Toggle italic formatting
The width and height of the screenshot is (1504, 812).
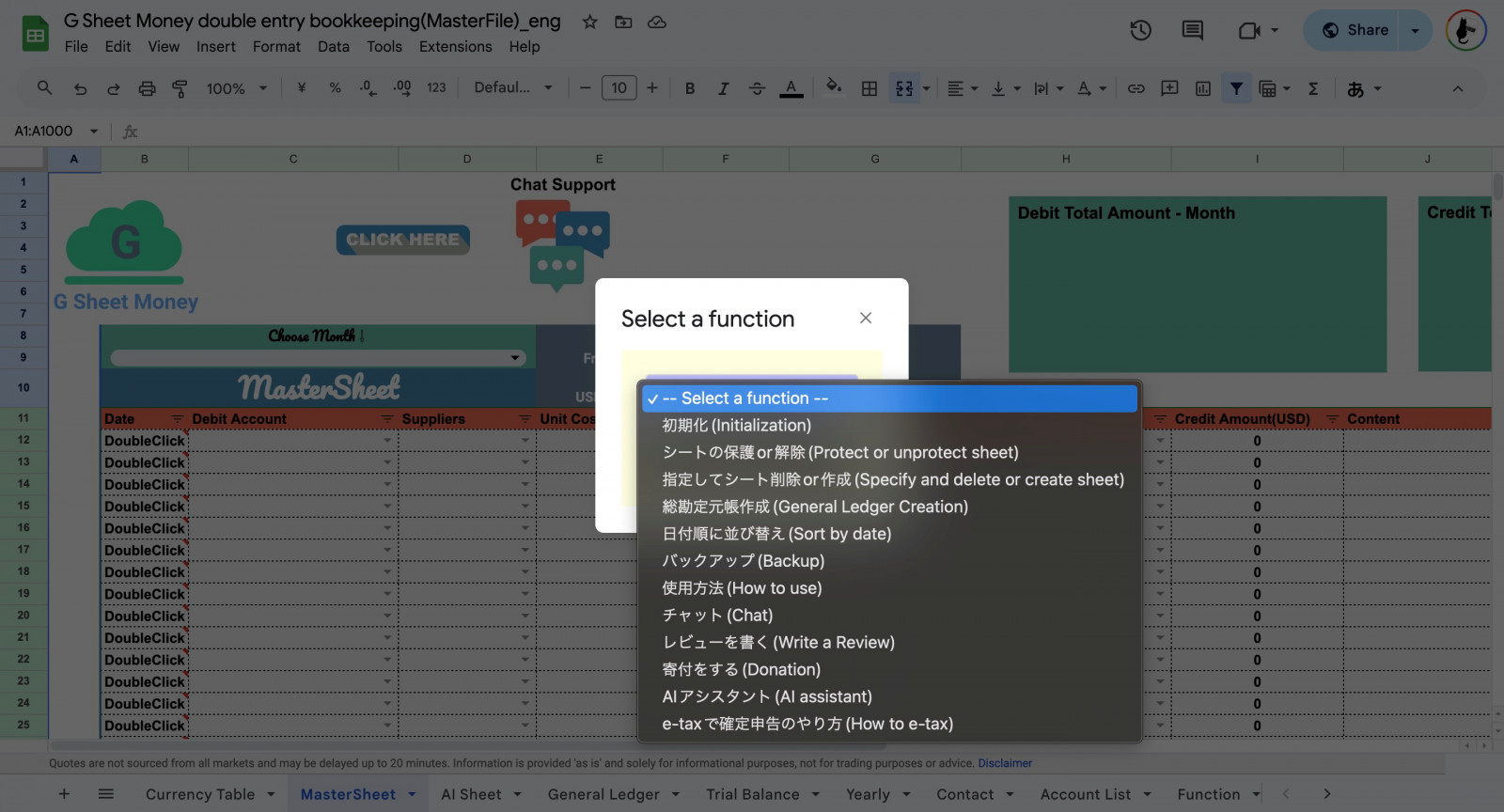[x=723, y=88]
